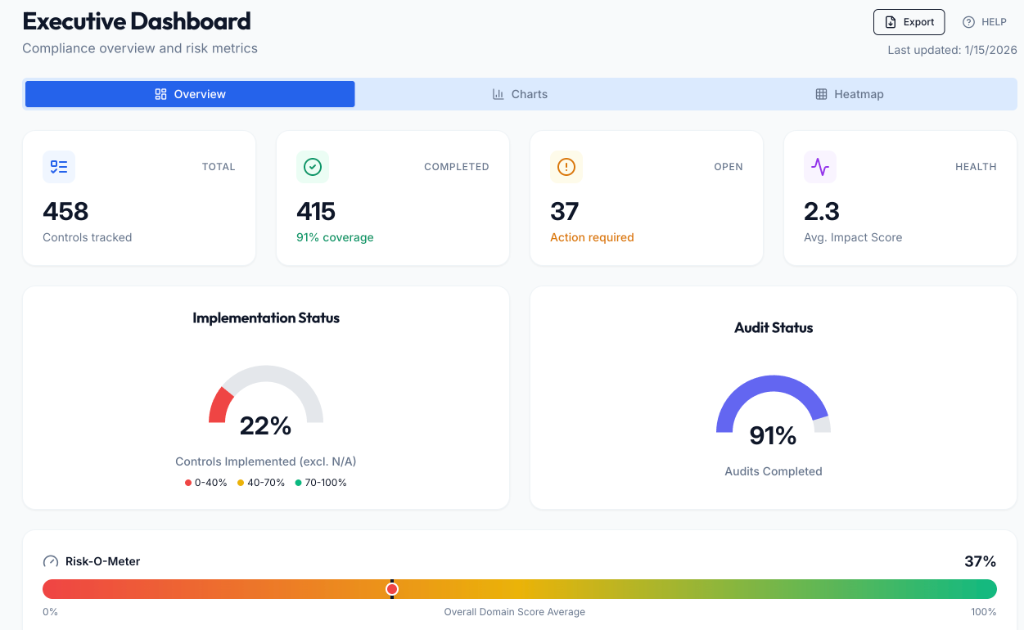Click the yellow 40-70% legend dot
Screen dimensions: 1024x630
coord(240,483)
